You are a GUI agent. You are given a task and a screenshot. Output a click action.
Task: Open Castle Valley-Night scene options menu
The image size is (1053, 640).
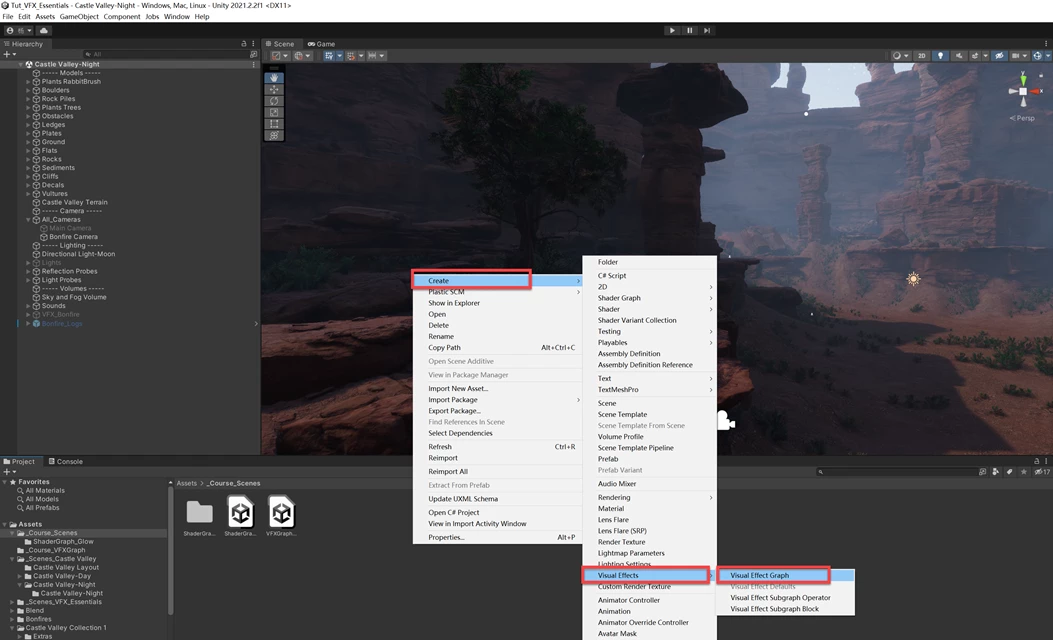click(253, 64)
